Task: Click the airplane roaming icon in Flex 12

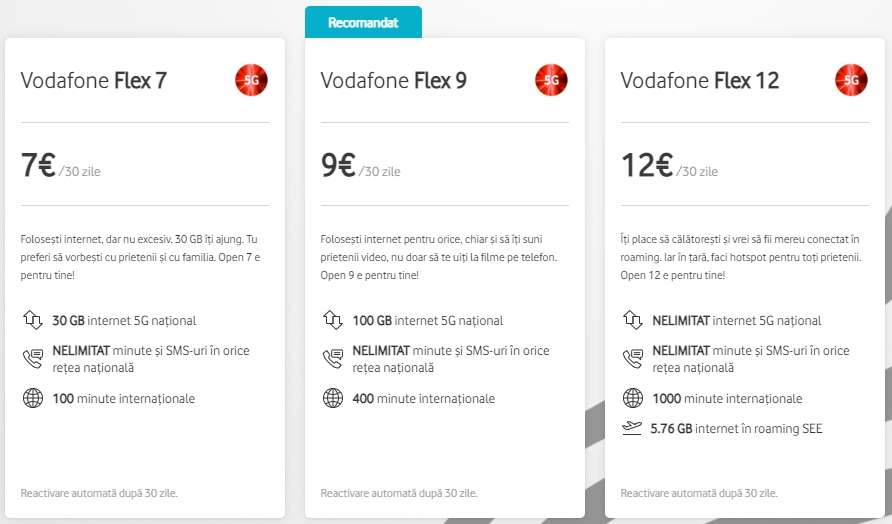Action: 632,428
